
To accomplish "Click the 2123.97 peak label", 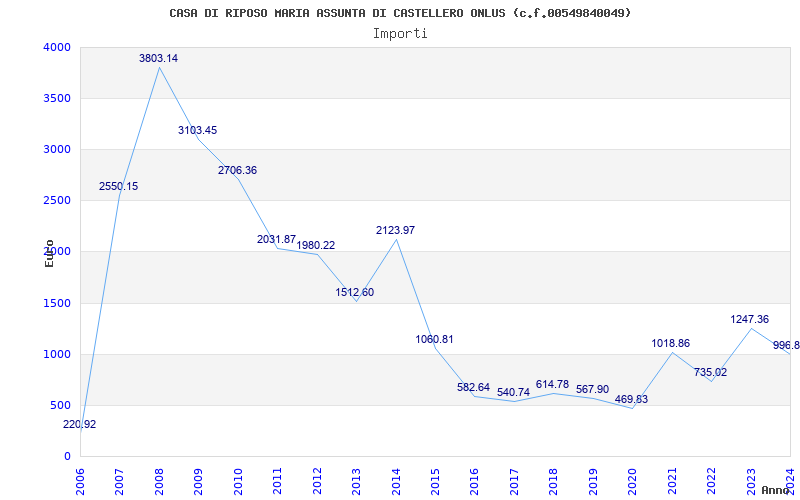I will tap(395, 230).
